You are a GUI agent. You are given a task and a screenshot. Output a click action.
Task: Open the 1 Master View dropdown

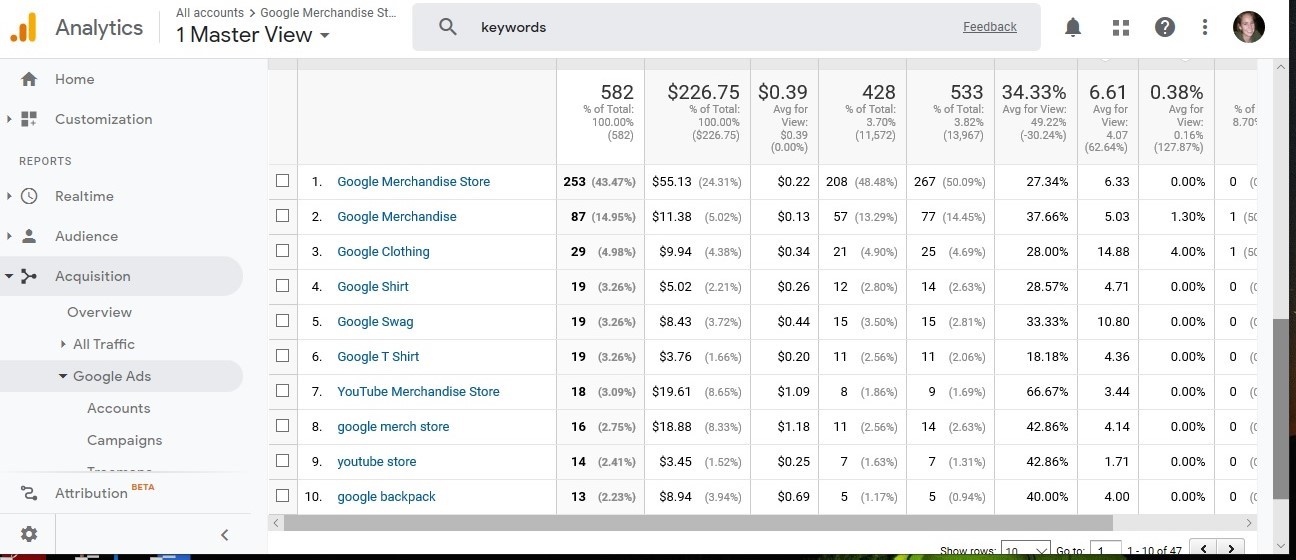click(x=253, y=35)
